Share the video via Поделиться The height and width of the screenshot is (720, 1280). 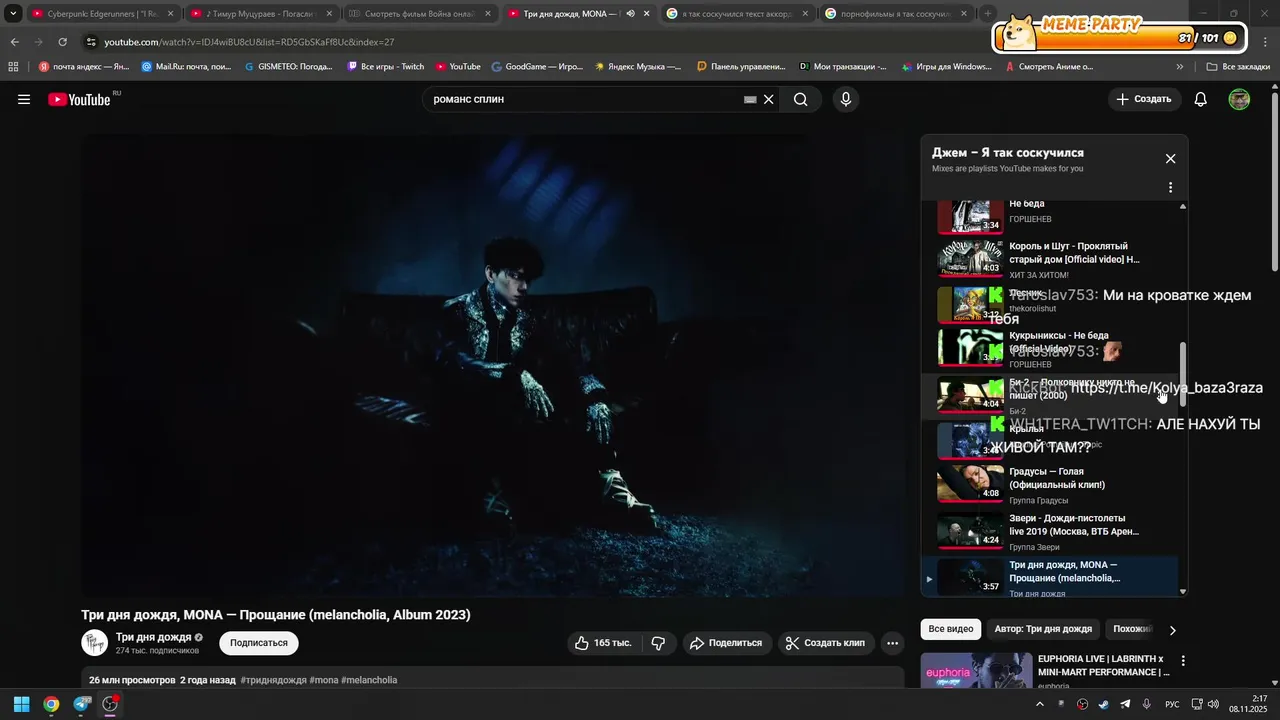click(x=726, y=643)
